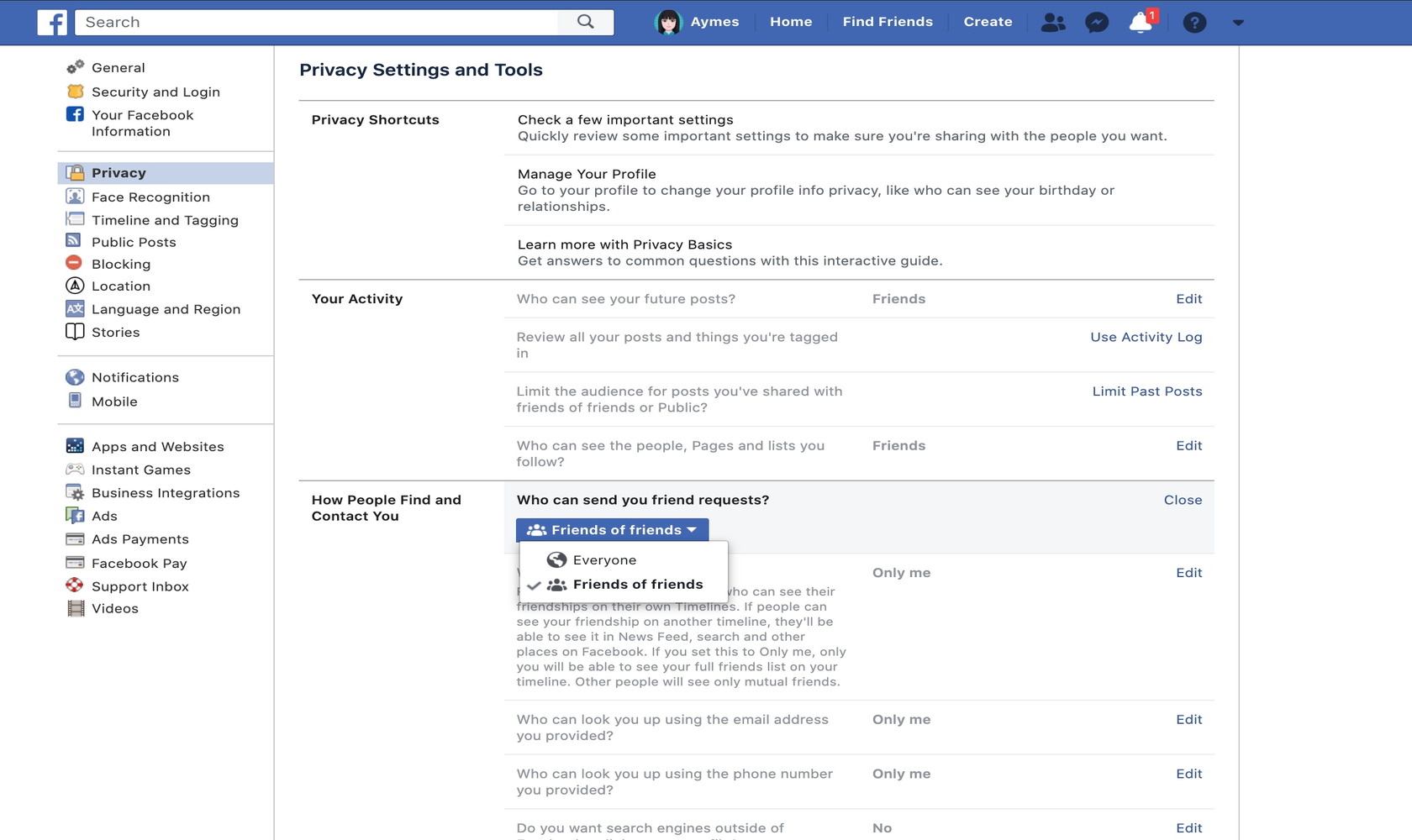The image size is (1412, 840).
Task: Click the Blocking icon in the sidebar
Action: point(74,263)
